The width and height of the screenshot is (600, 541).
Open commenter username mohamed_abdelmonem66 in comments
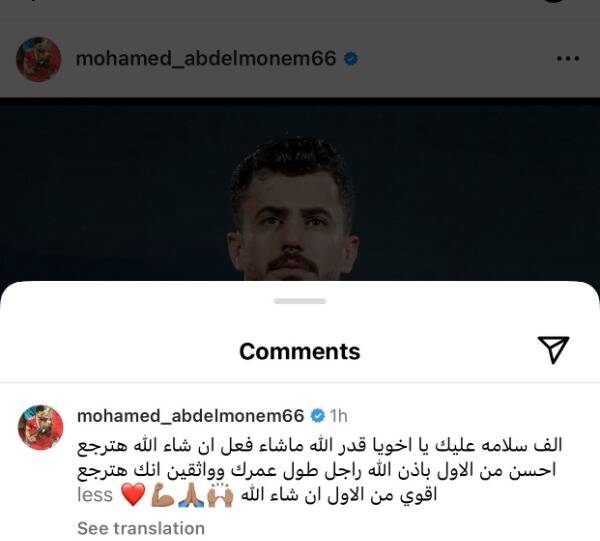(191, 416)
